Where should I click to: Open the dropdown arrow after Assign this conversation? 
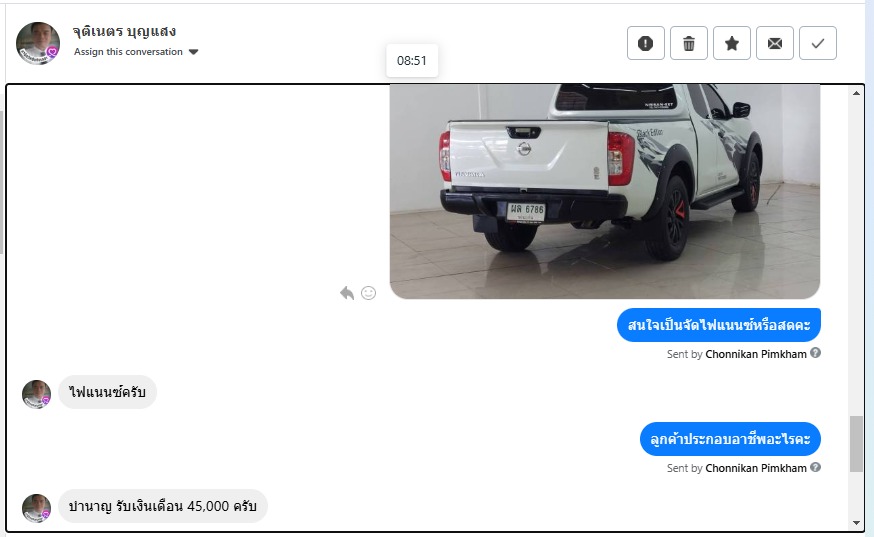pyautogui.click(x=193, y=52)
